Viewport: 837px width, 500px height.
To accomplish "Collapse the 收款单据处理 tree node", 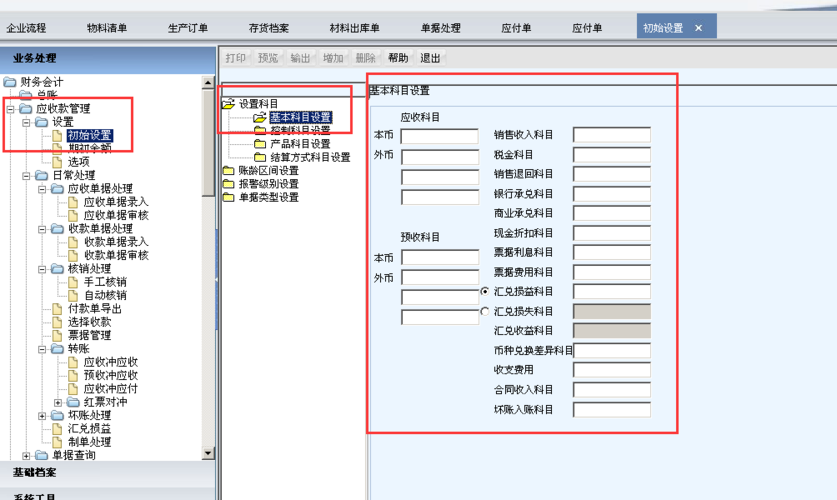I will click(42, 229).
